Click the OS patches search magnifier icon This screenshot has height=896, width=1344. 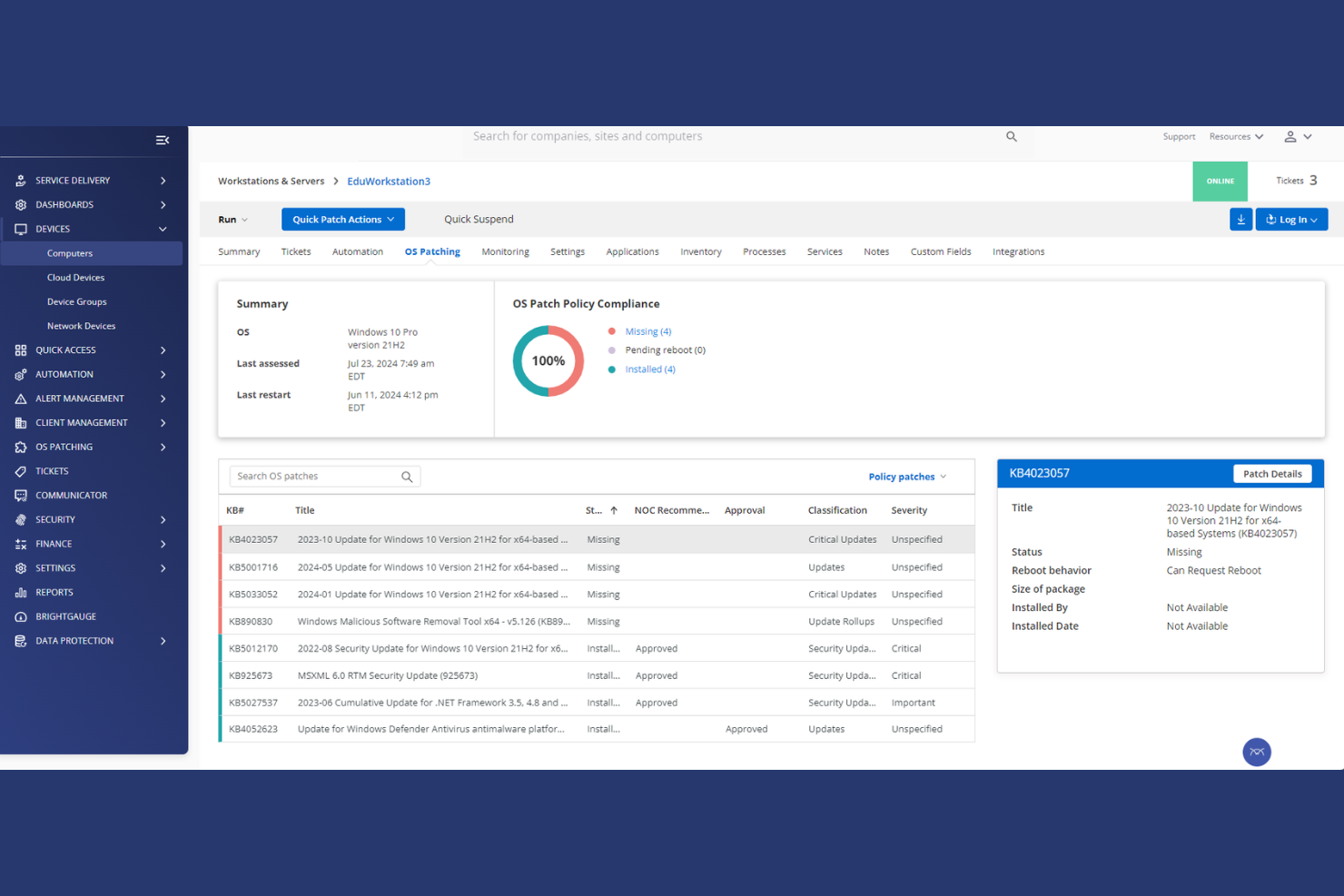pos(407,477)
